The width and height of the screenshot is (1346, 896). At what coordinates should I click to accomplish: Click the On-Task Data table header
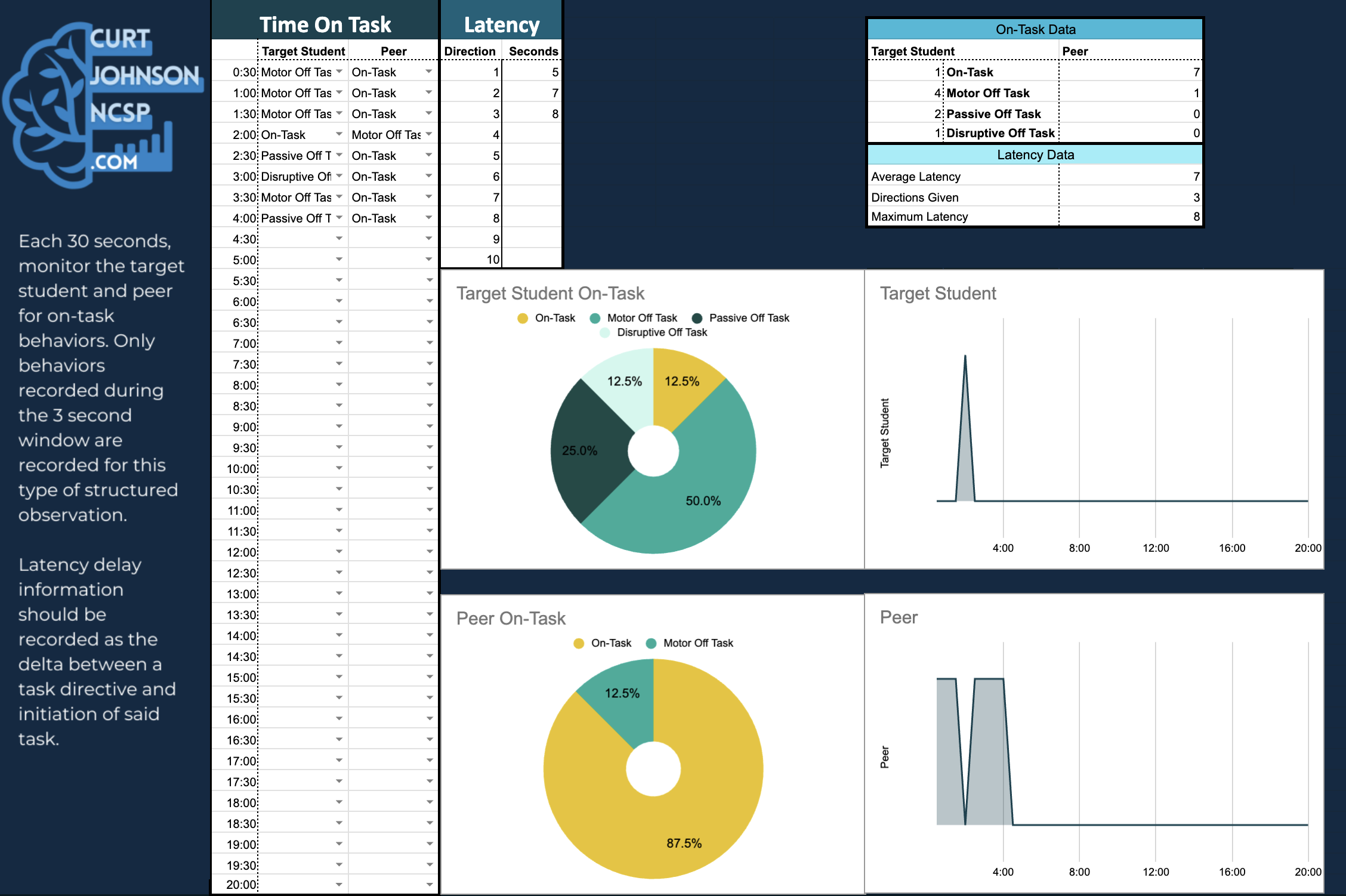[x=1035, y=29]
